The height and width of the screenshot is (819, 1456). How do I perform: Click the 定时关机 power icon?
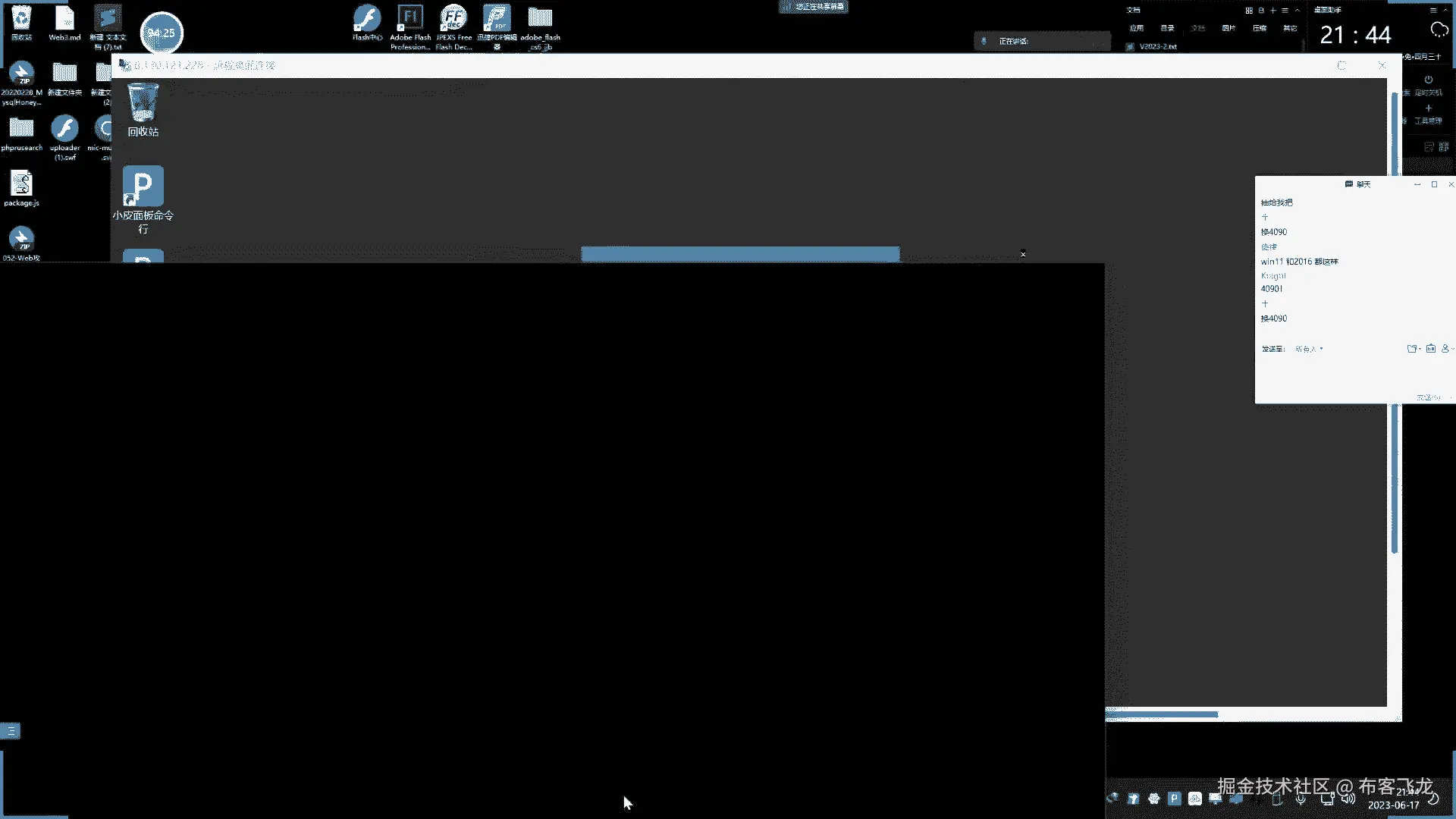click(1429, 80)
